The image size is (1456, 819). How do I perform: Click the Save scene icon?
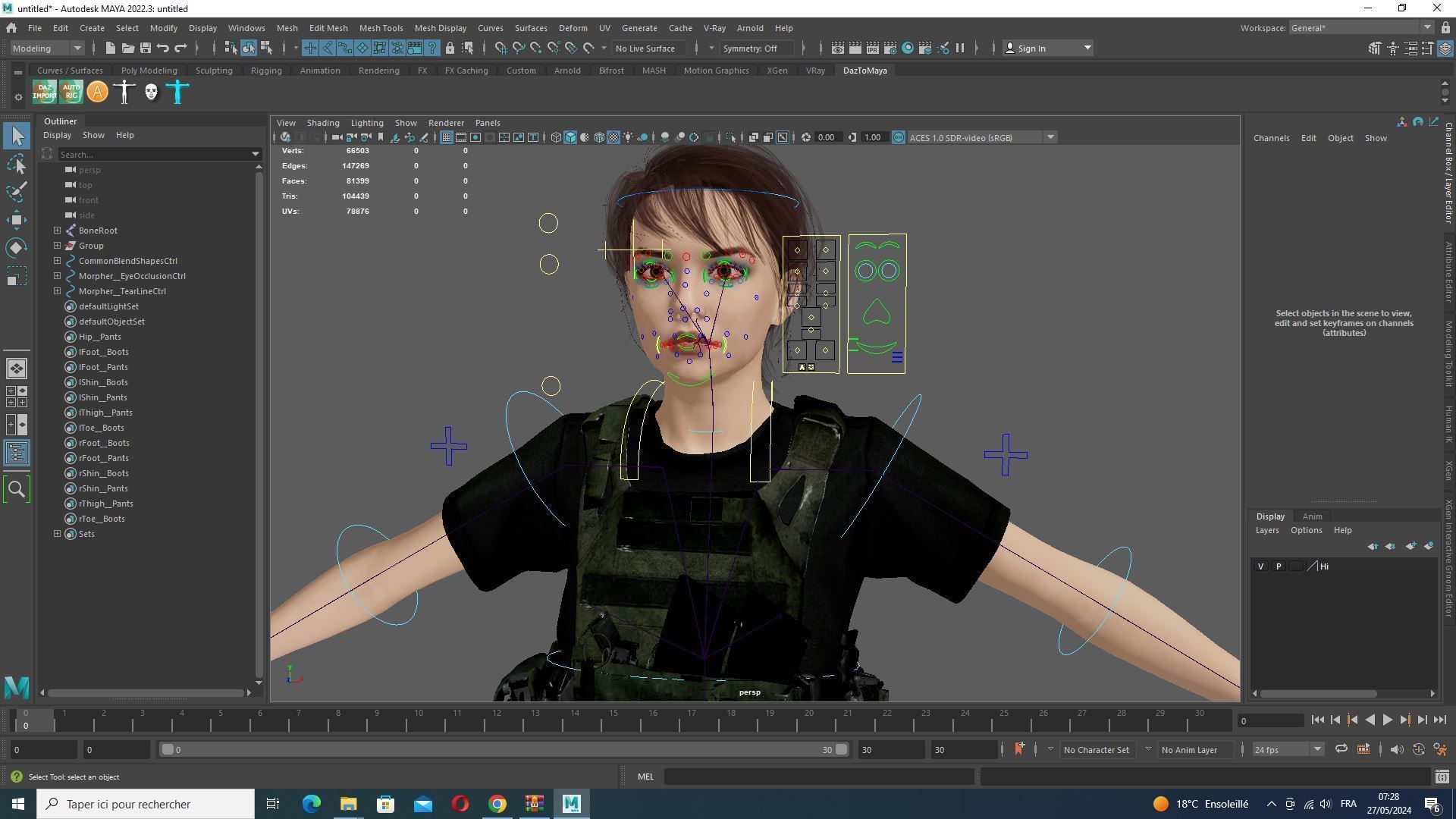pos(145,49)
